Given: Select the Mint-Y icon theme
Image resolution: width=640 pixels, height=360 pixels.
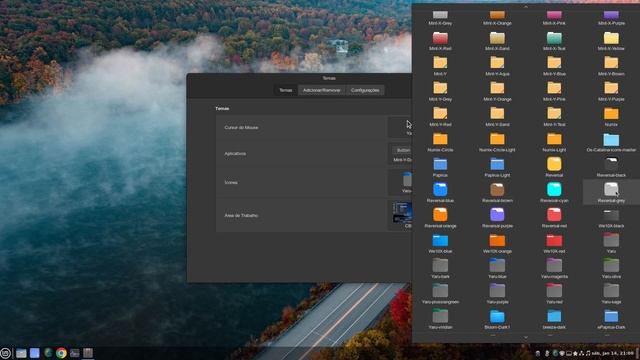Looking at the screenshot, I should tap(440, 67).
